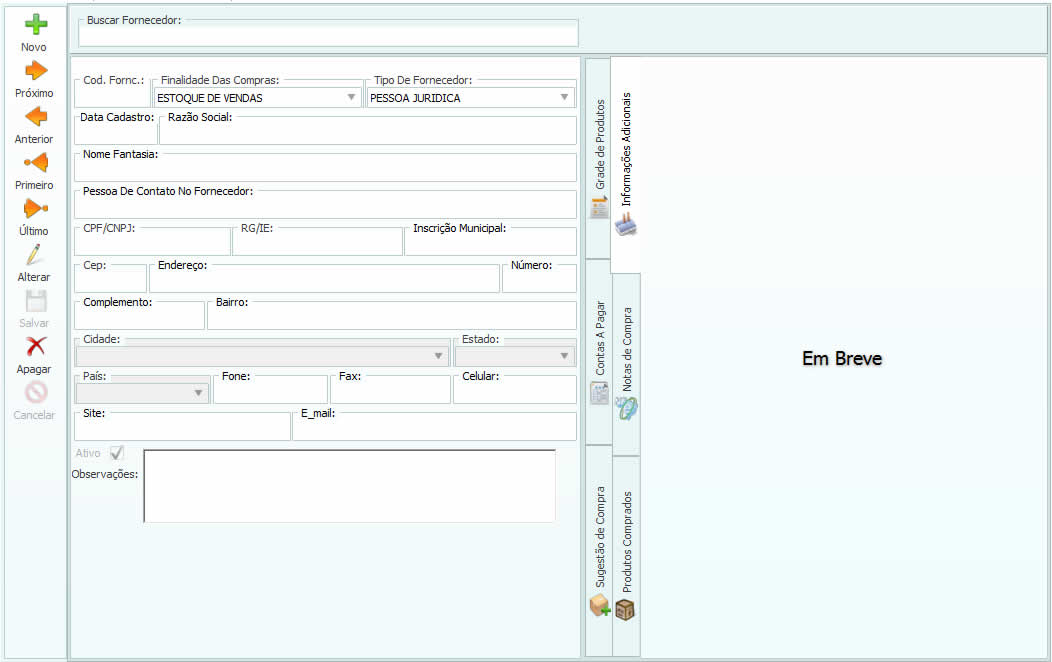This screenshot has width=1052, height=662.
Task: Click the Alterar pencil icon
Action: click(35, 255)
